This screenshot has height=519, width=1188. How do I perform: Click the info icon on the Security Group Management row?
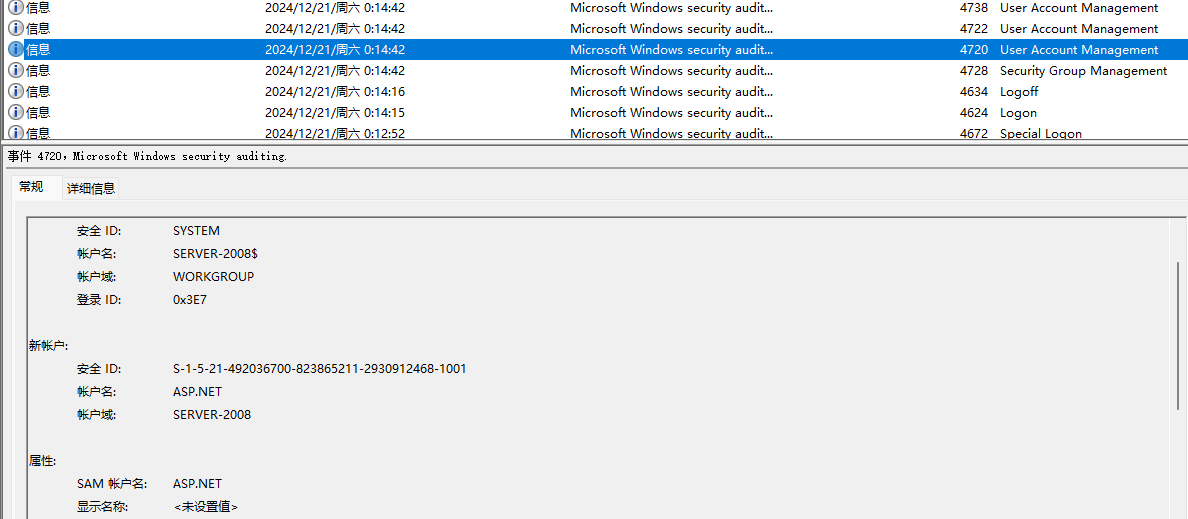tap(15, 70)
